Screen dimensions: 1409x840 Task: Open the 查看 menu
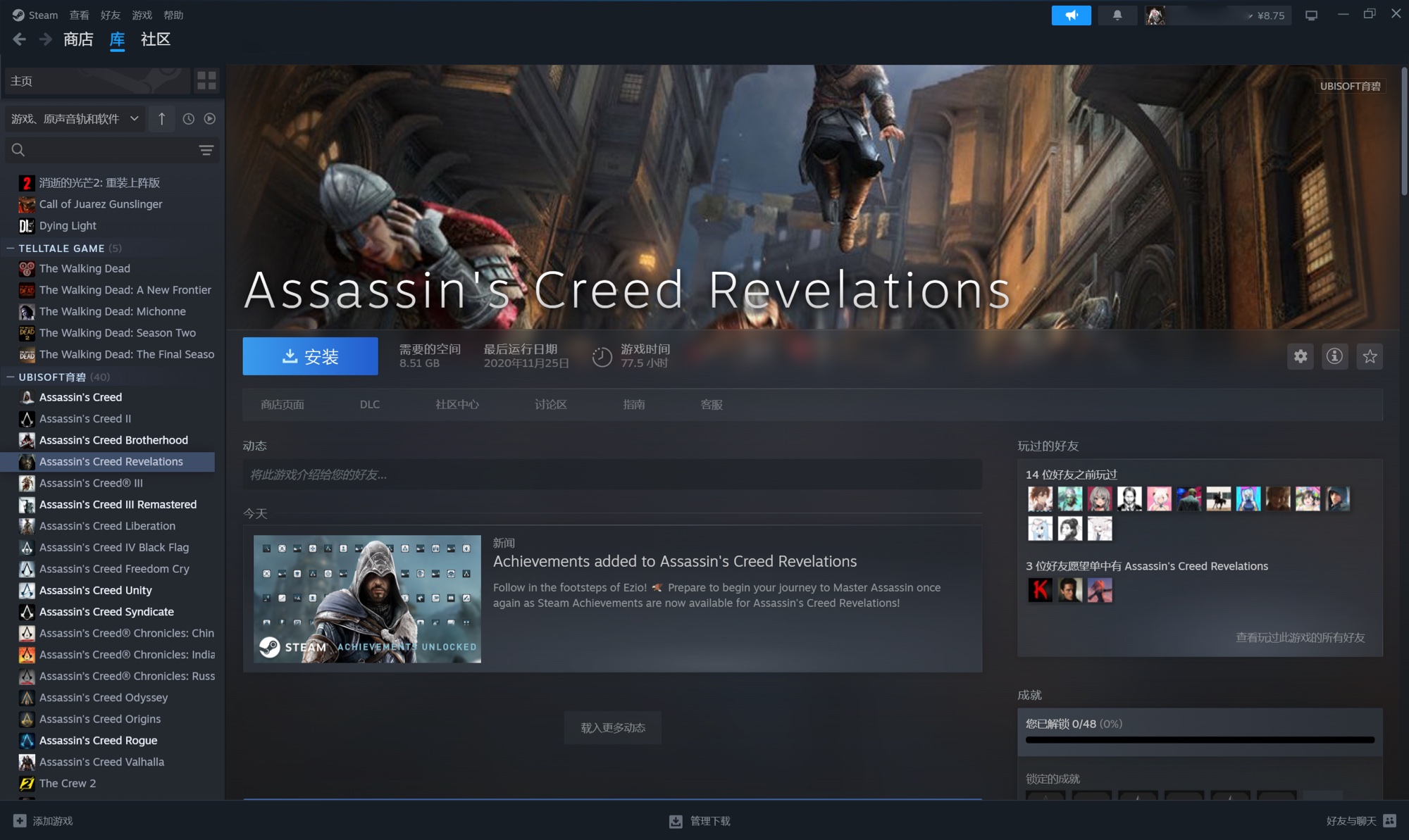79,15
